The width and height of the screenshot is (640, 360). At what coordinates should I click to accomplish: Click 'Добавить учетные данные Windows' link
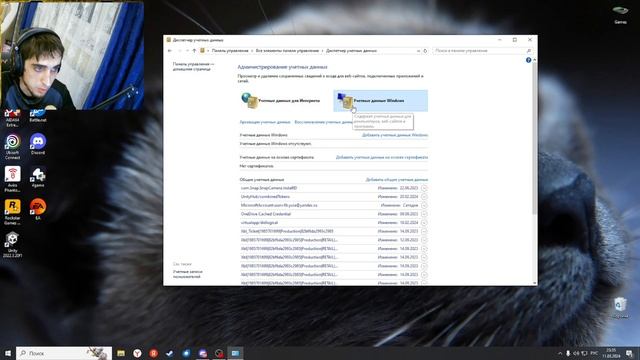pyautogui.click(x=395, y=135)
